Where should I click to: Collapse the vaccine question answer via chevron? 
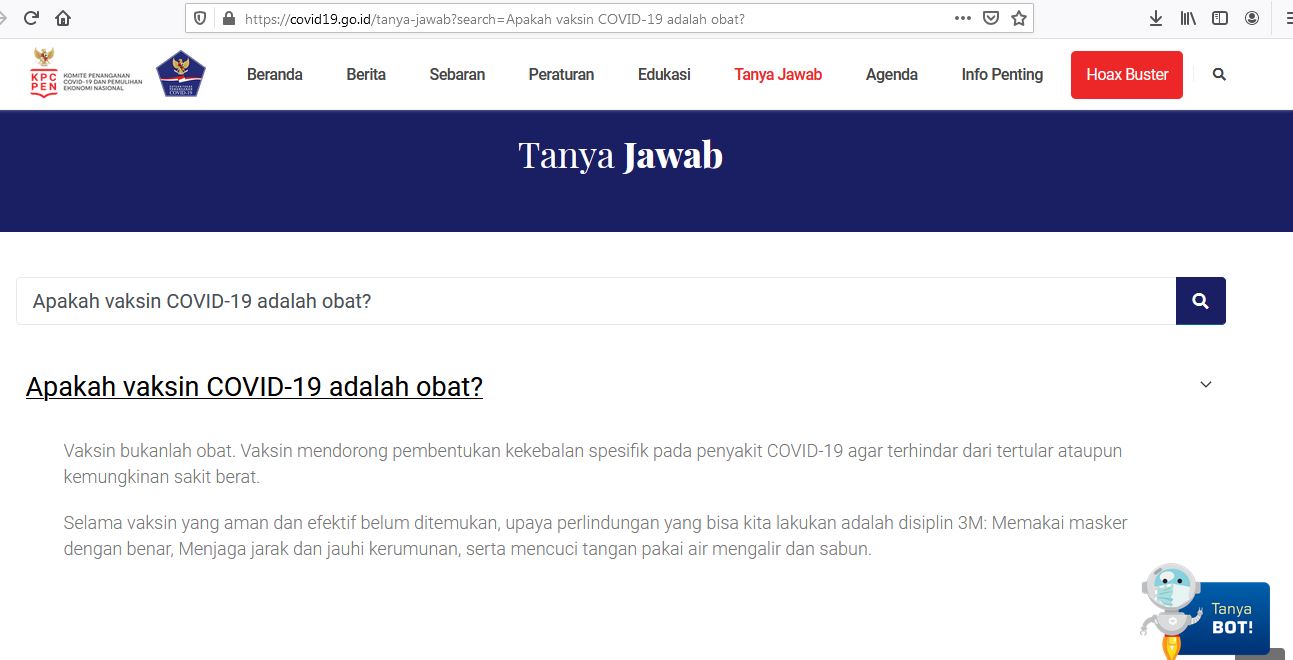[1205, 384]
